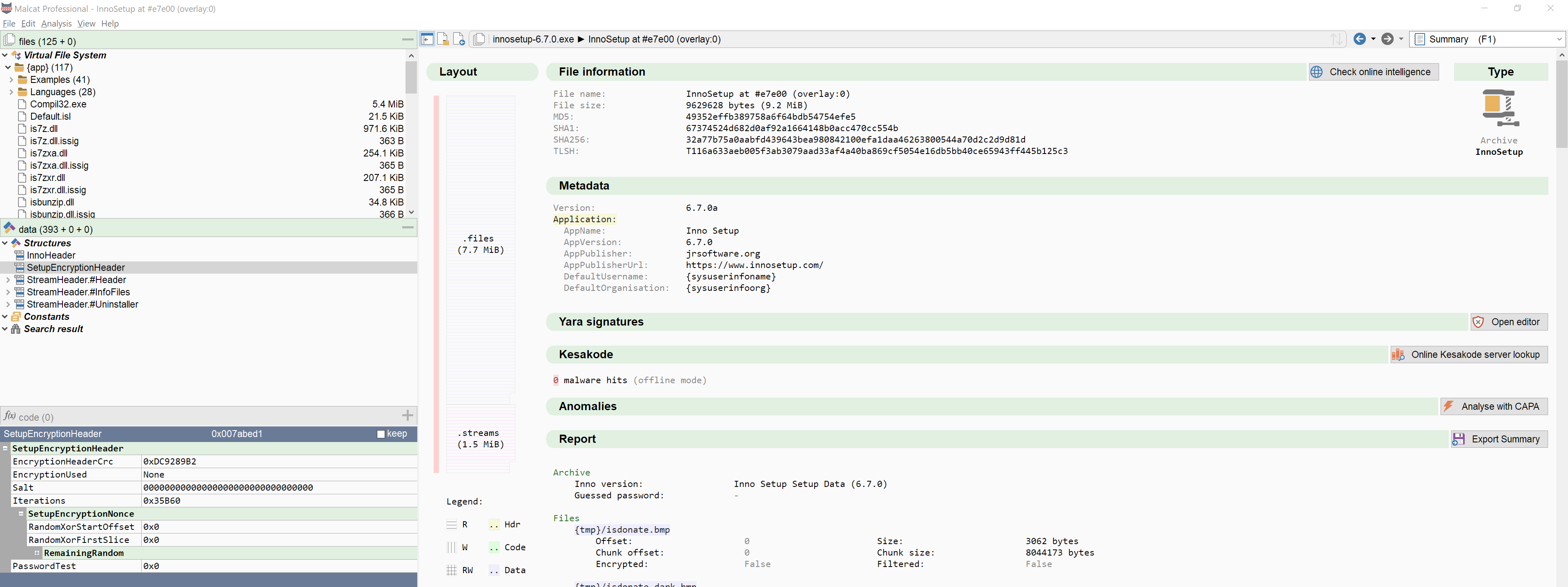Expand the RemainingRandom structure field
1568x587 pixels.
click(x=36, y=553)
